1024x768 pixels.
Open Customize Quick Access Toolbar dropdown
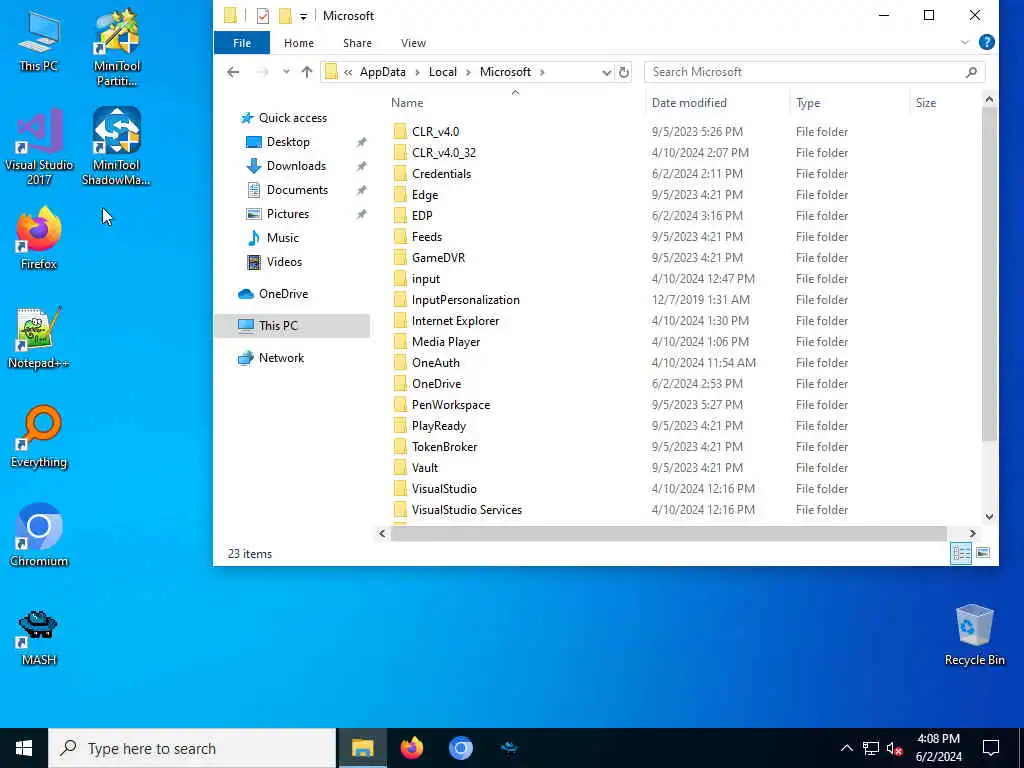pos(303,16)
